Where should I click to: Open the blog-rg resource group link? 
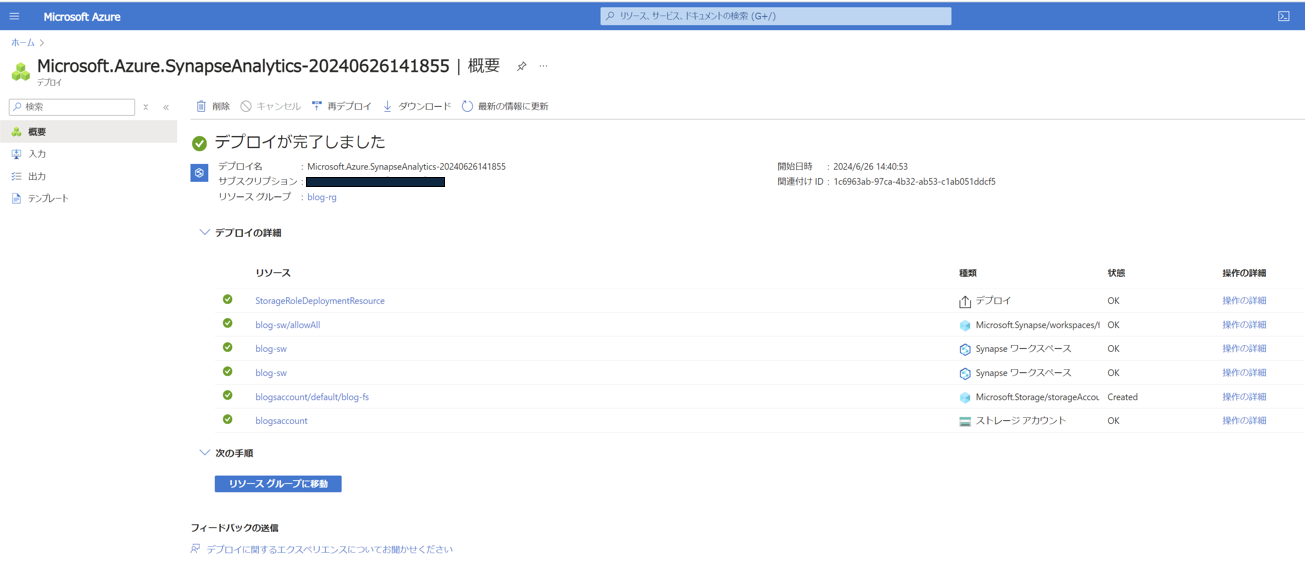322,197
